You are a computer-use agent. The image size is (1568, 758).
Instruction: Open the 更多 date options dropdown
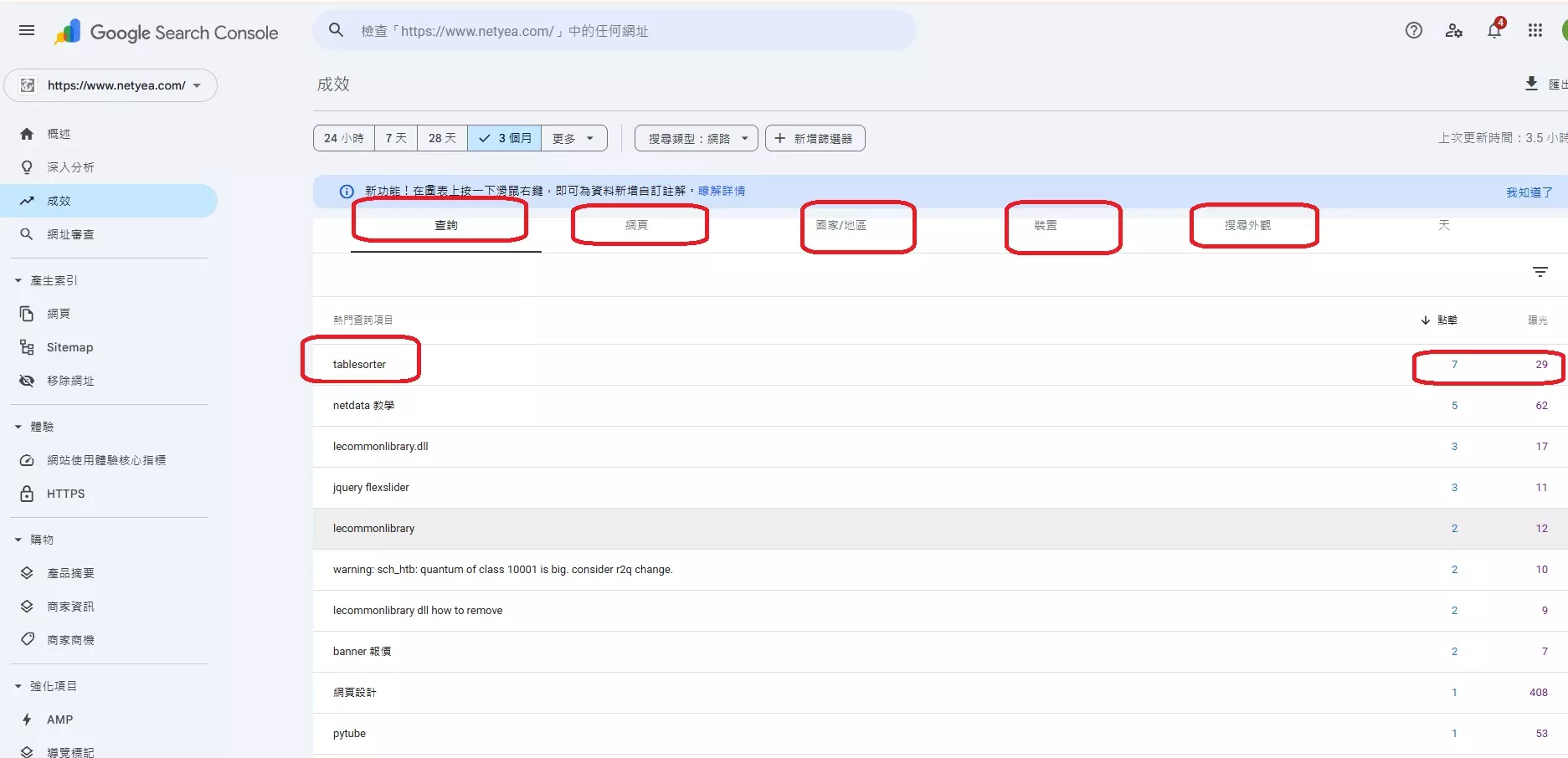[573, 138]
